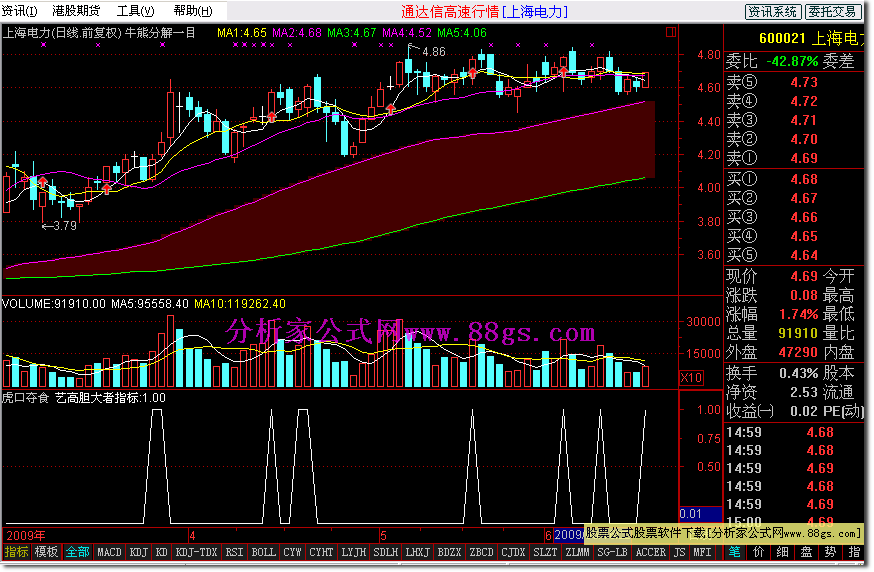Click the 换手 0.43% value
This screenshot has height=572, width=874.
pyautogui.click(x=798, y=374)
